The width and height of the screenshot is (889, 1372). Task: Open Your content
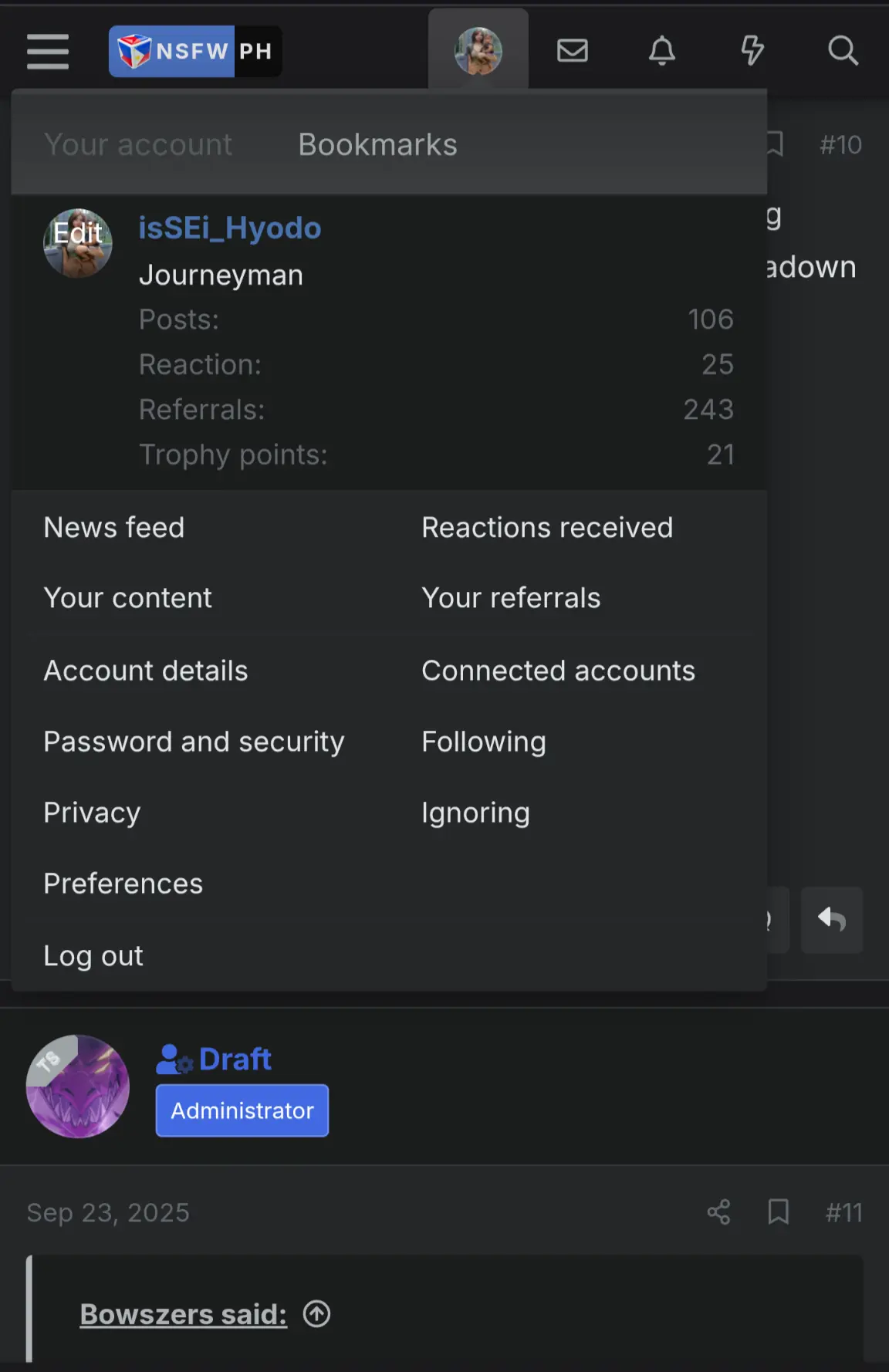(x=128, y=598)
